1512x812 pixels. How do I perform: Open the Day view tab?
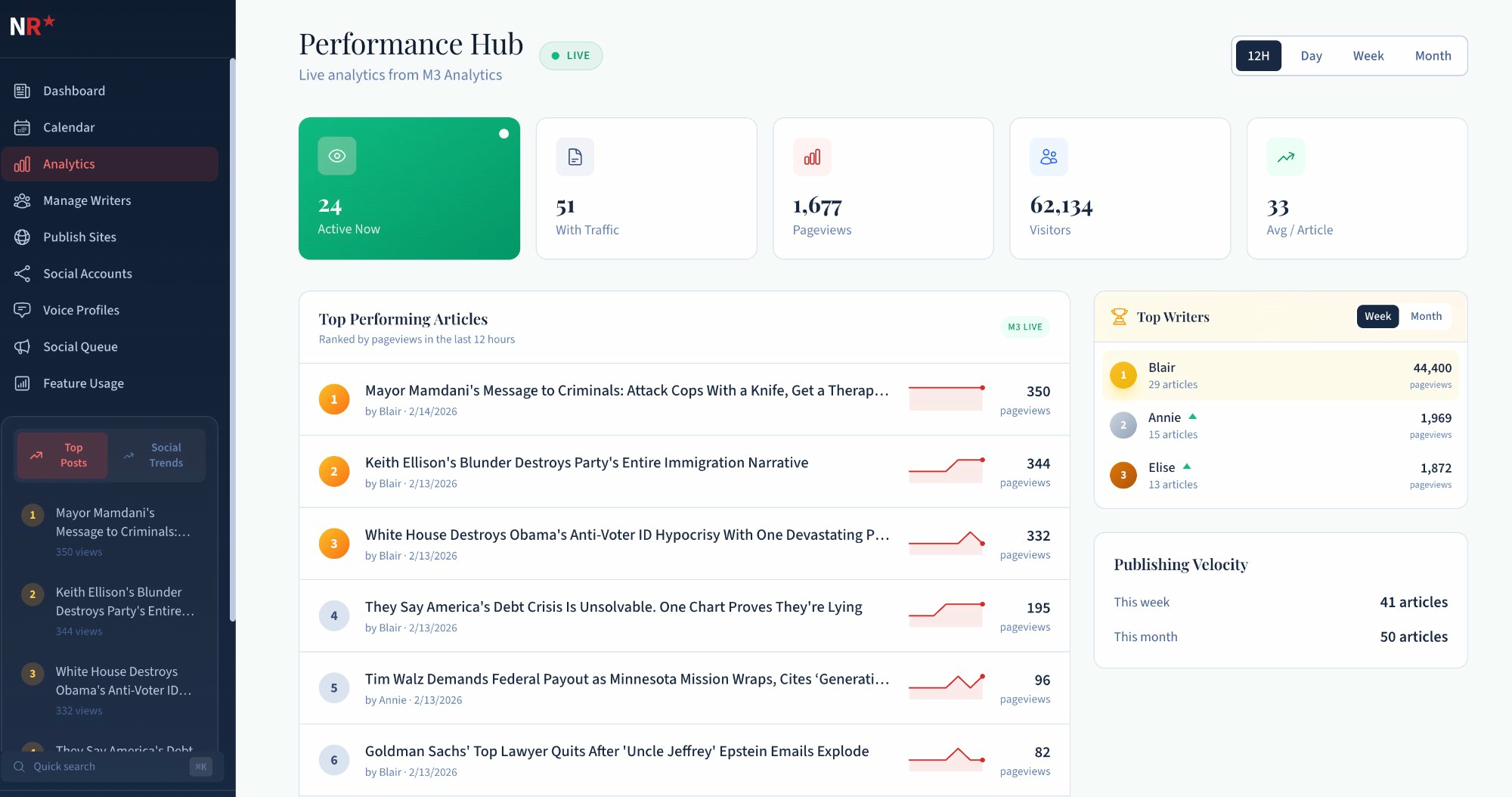tap(1310, 56)
